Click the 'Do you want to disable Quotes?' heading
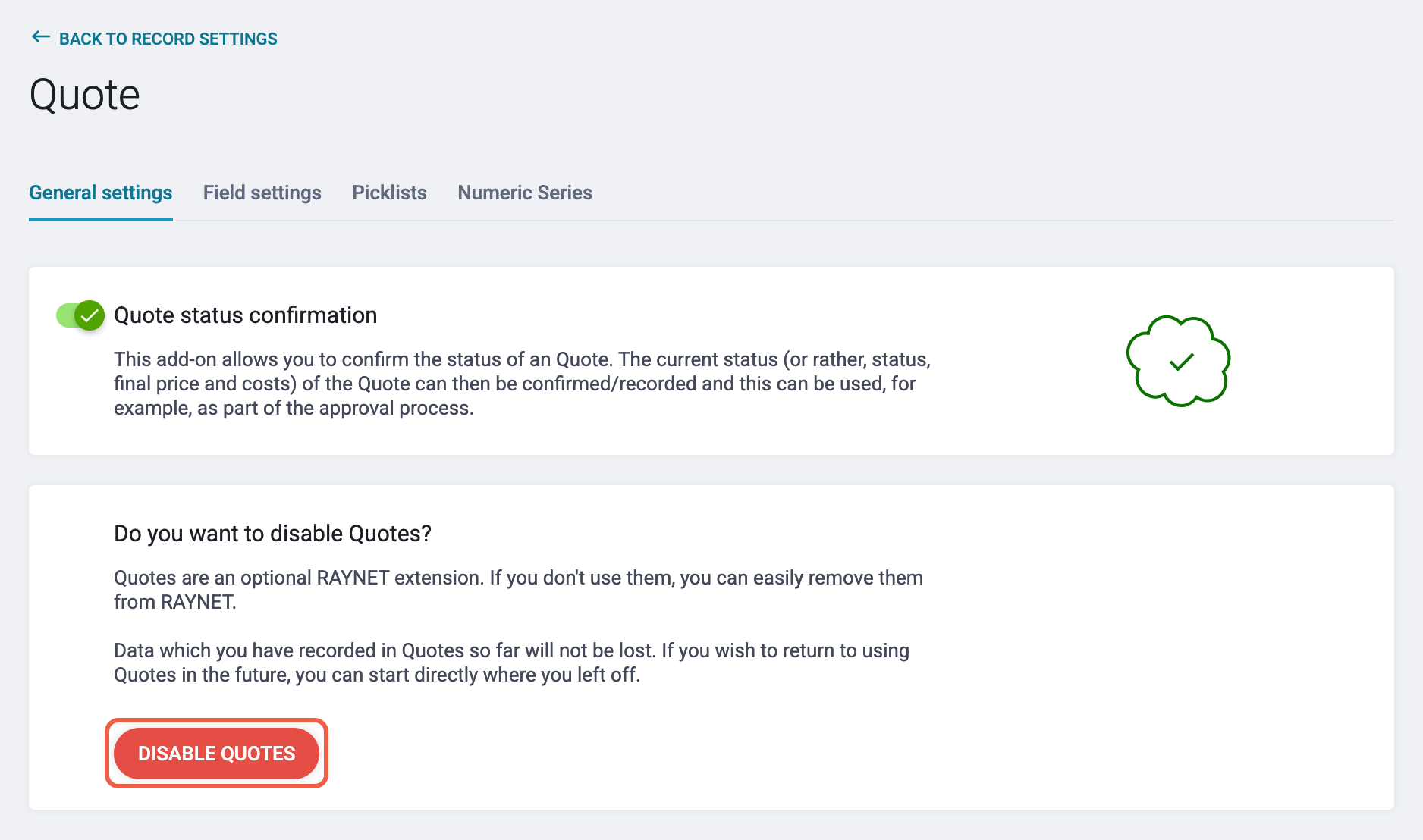 coord(272,534)
